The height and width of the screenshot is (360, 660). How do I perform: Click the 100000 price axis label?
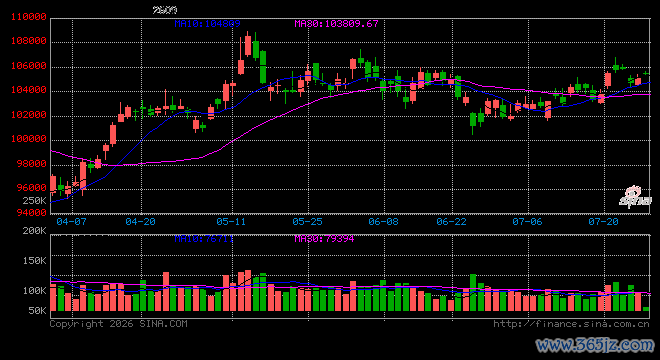click(29, 139)
